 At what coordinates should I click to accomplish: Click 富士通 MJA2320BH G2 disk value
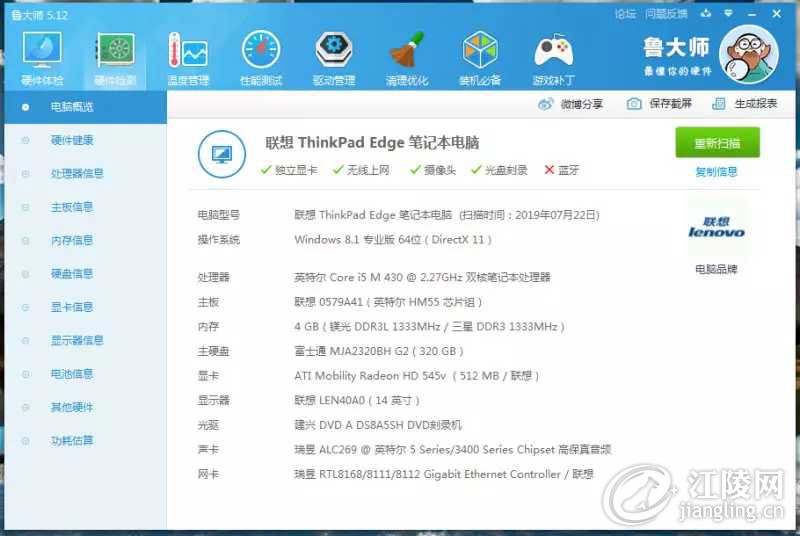point(379,351)
